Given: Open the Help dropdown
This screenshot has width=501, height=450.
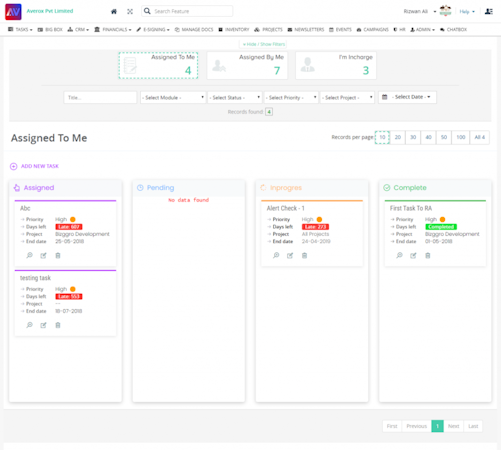Looking at the screenshot, I should pos(467,11).
